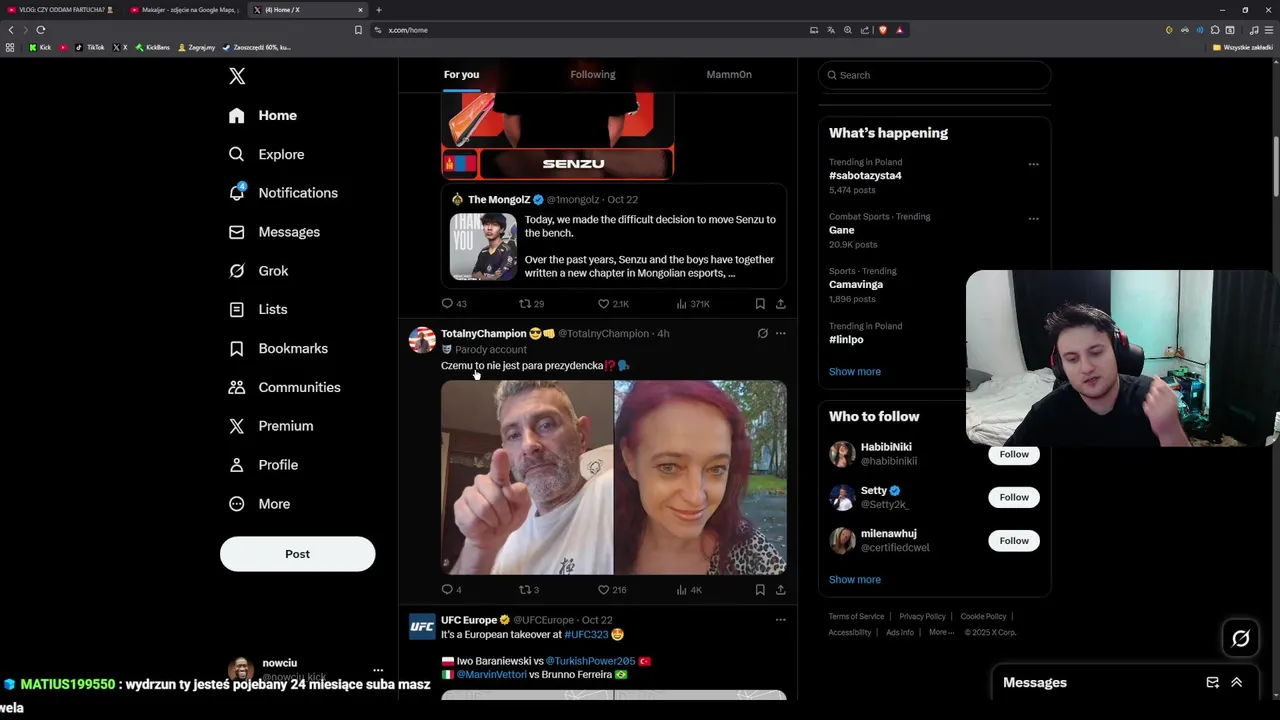
Task: Open the quoted MongolZ post about Senzu
Action: coord(614,236)
